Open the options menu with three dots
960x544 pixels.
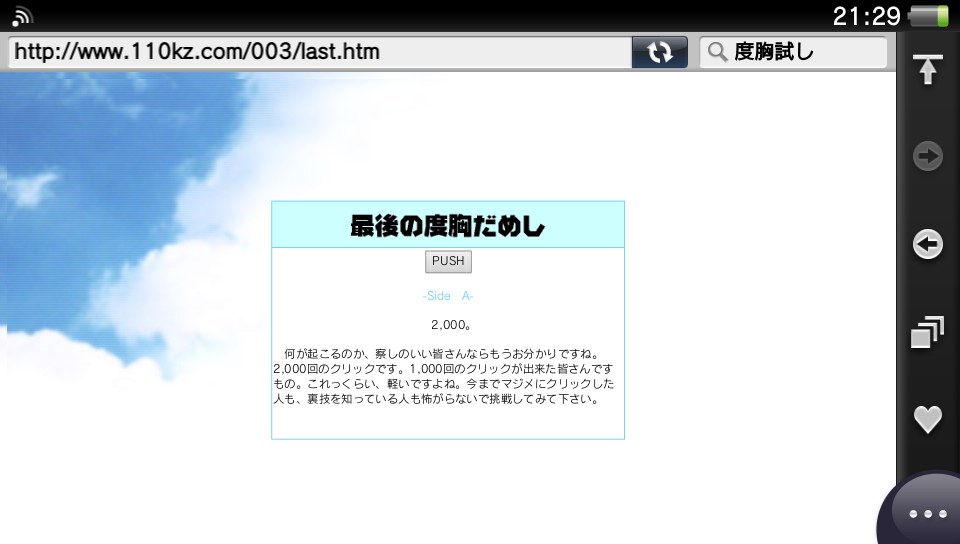pyautogui.click(x=928, y=514)
